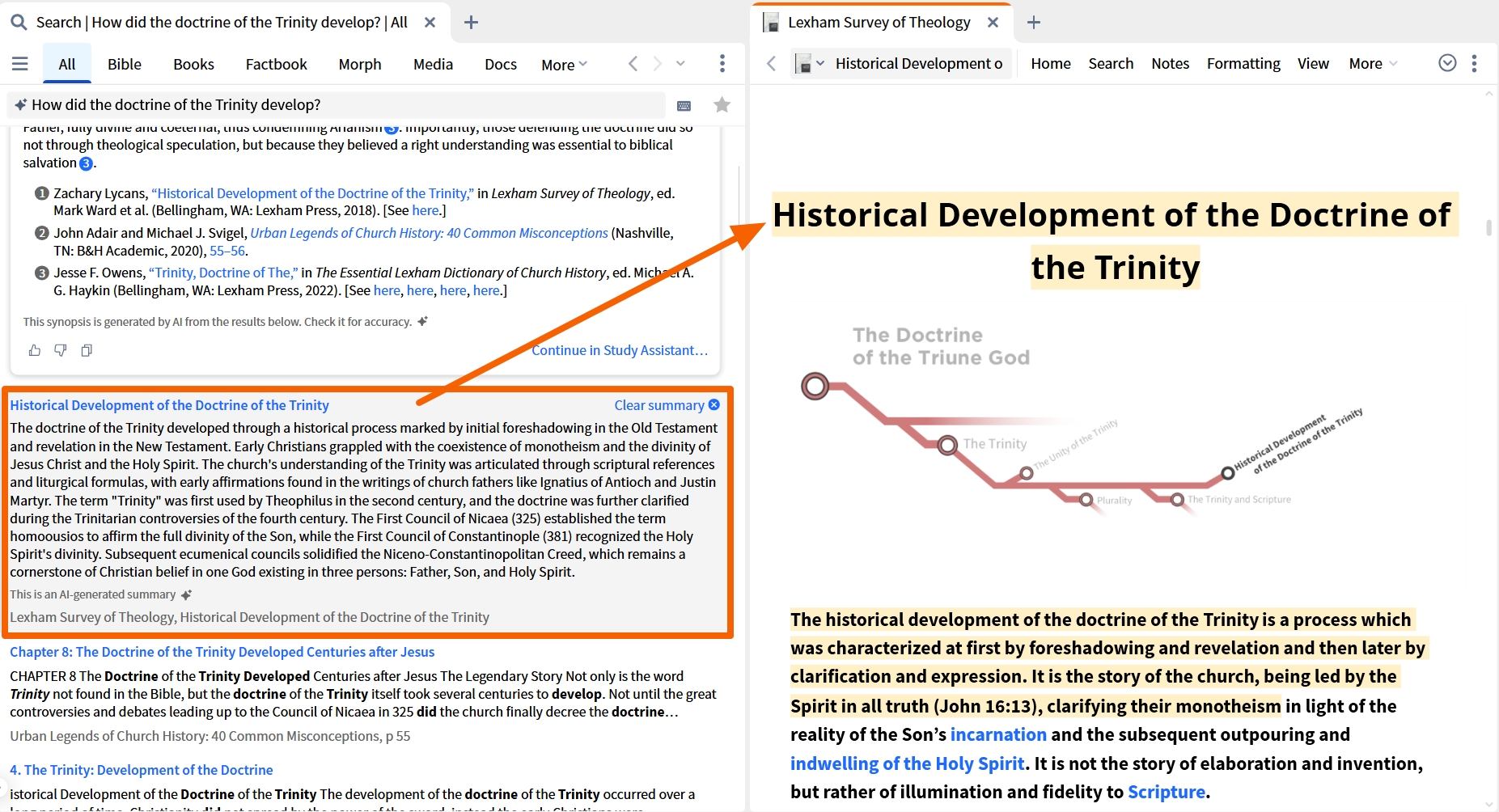
Task: Go back in search history
Action: click(633, 63)
